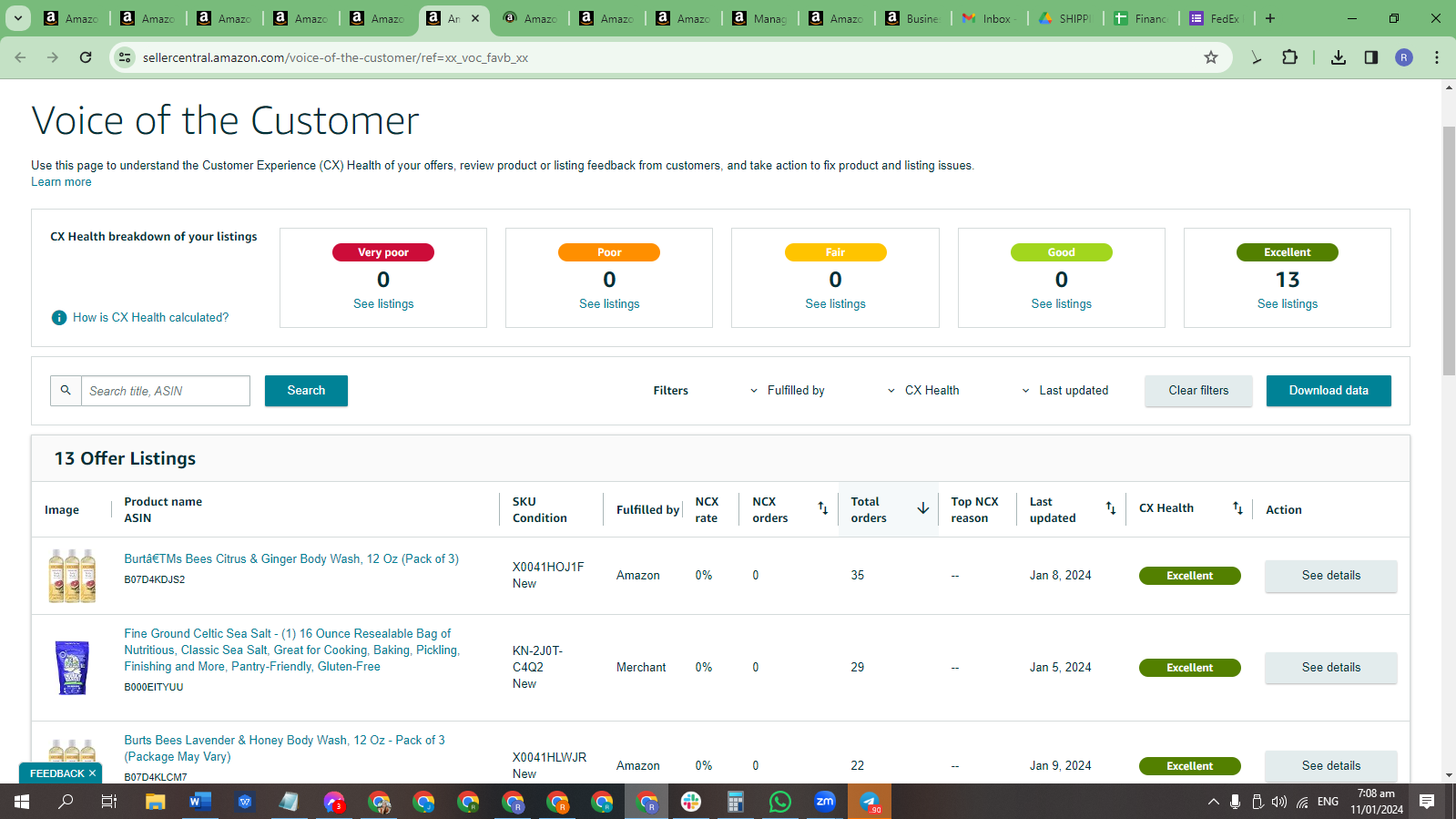1456x819 pixels.
Task: Open the Windows notification center
Action: (x=1427, y=802)
